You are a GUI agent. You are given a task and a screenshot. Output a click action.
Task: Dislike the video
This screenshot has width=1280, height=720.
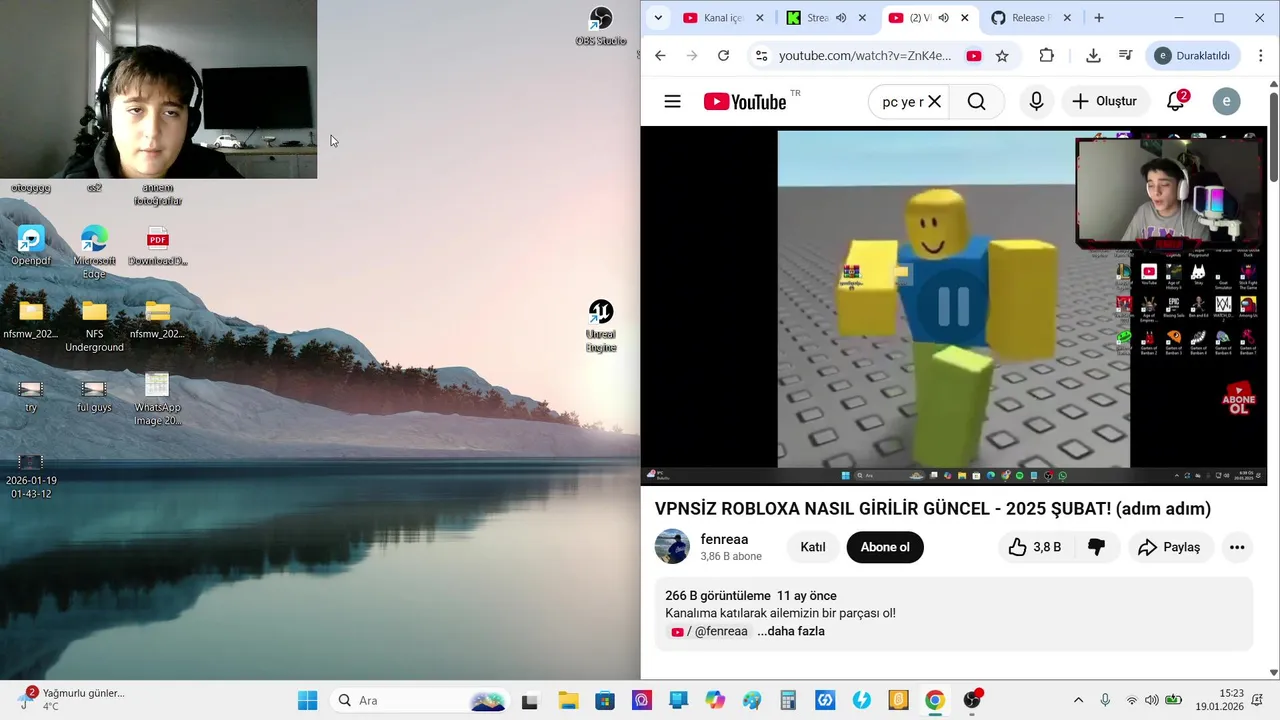[1096, 547]
